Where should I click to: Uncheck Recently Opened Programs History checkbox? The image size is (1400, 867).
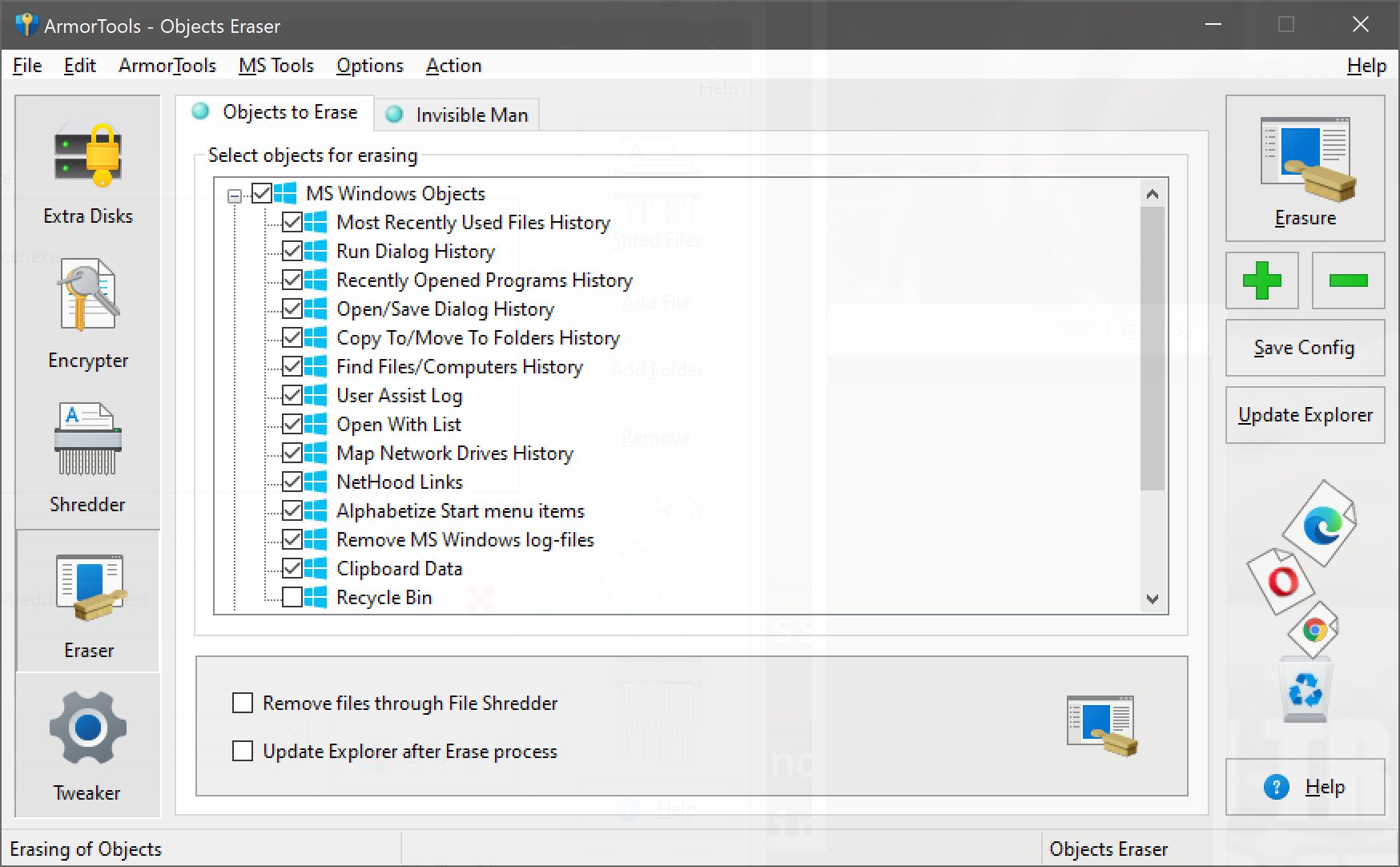pyautogui.click(x=292, y=280)
